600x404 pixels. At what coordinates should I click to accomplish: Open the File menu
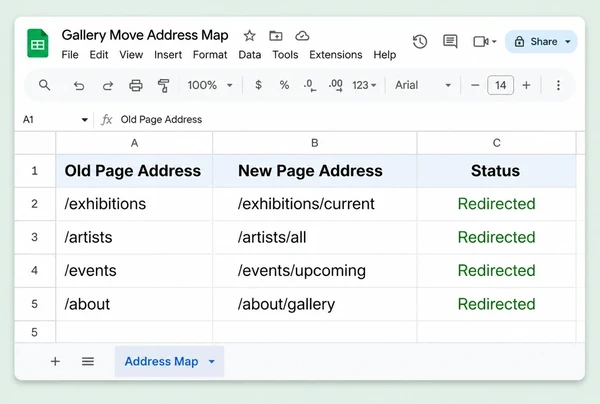pyautogui.click(x=70, y=55)
